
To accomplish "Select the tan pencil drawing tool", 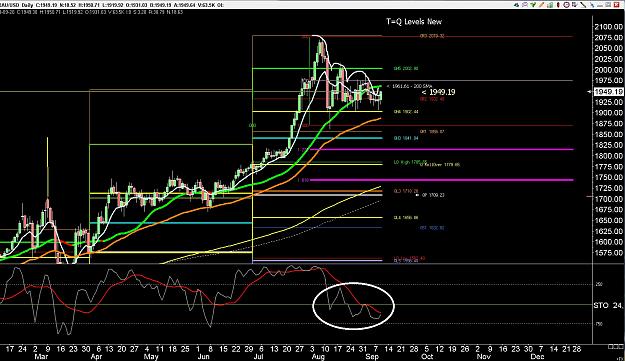I will pyautogui.click(x=541, y=5).
